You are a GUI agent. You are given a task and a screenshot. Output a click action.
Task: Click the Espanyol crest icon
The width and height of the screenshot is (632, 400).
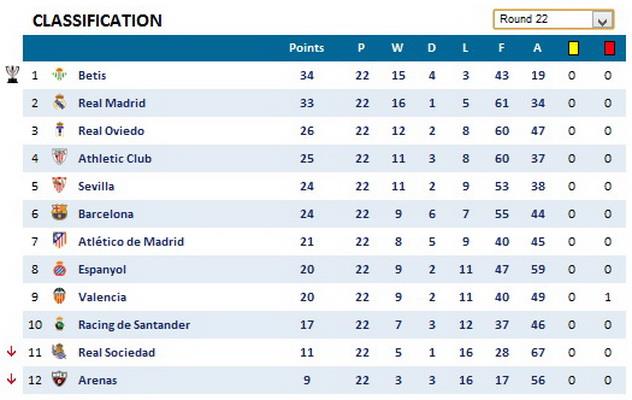(59, 269)
